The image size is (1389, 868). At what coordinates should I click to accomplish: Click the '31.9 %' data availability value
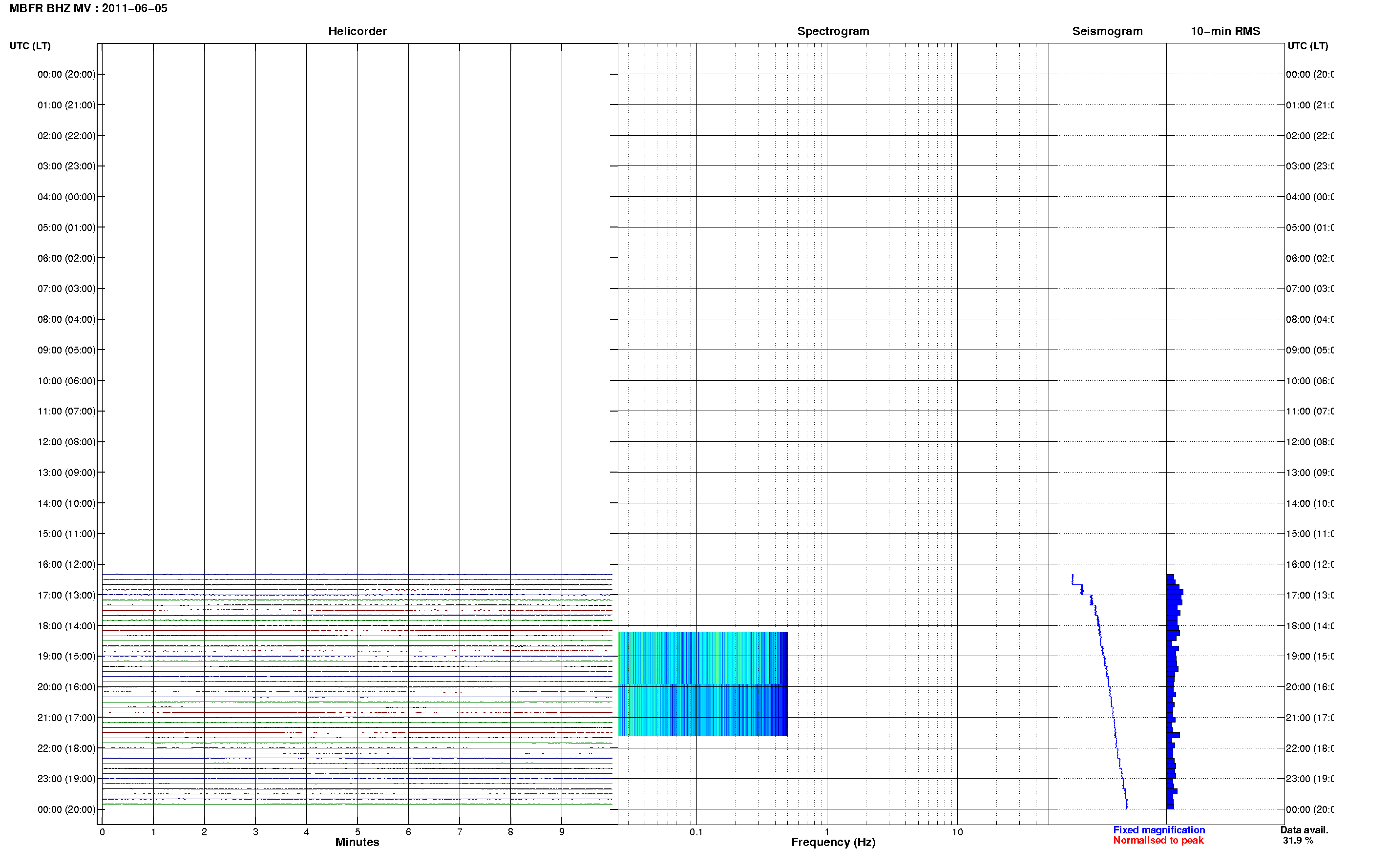(x=1298, y=841)
